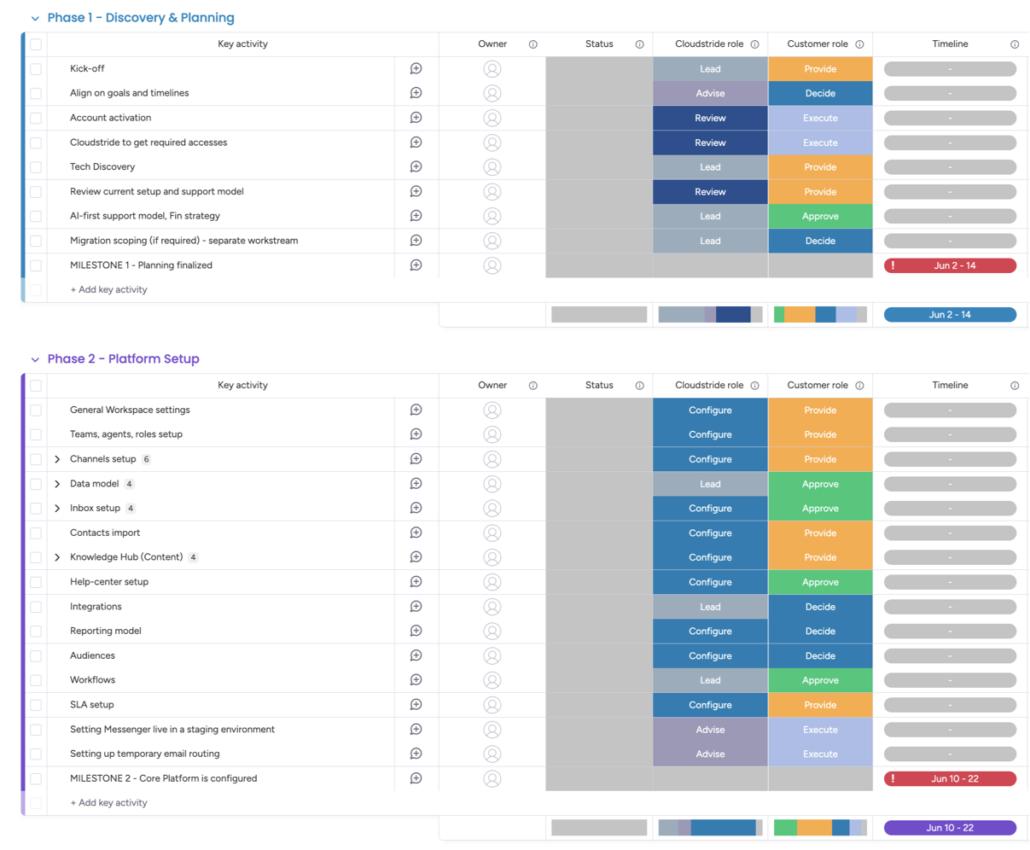Assign owner avatar for SLA setup
The width and height of the screenshot is (1030, 850).
pyautogui.click(x=492, y=705)
